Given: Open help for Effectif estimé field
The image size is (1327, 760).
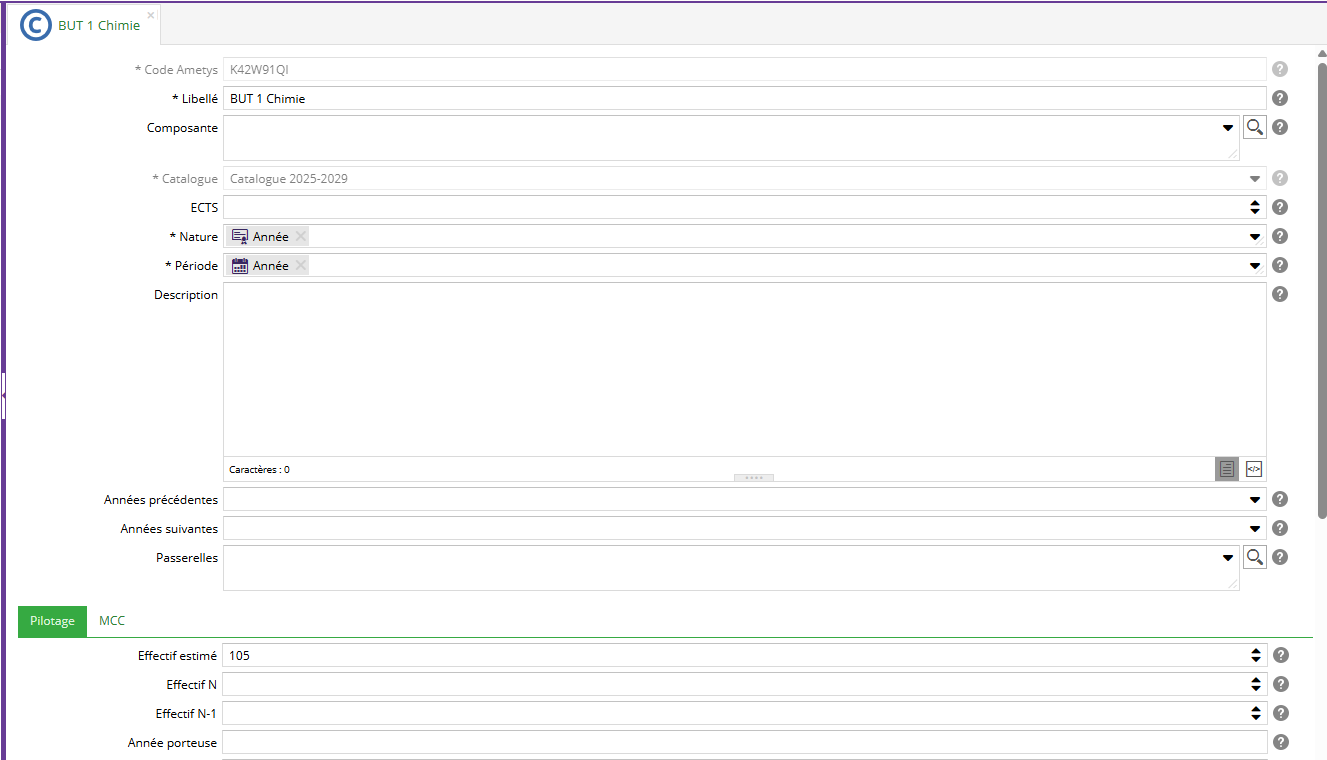Looking at the screenshot, I should 1280,655.
